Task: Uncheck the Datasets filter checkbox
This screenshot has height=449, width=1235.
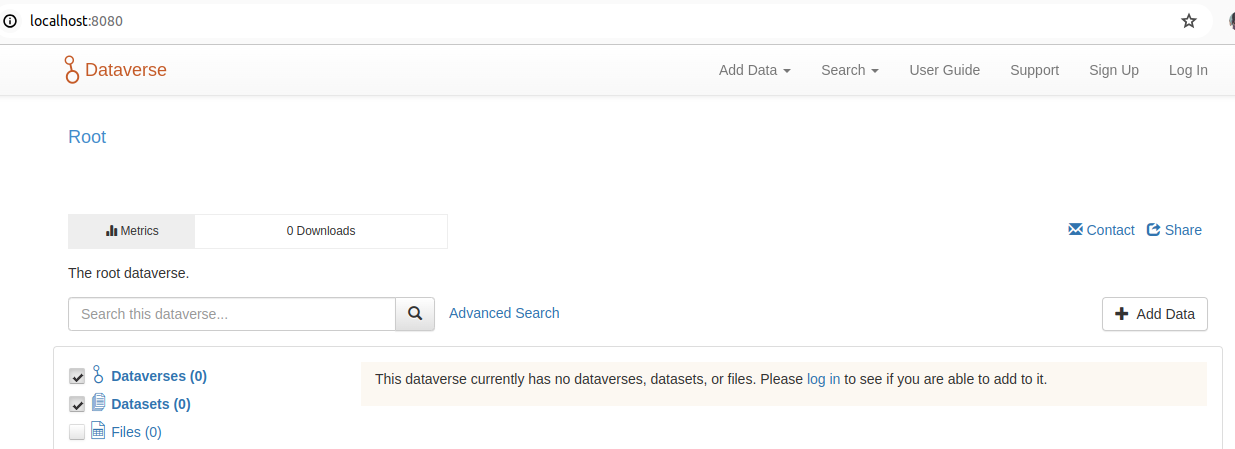Action: 77,405
